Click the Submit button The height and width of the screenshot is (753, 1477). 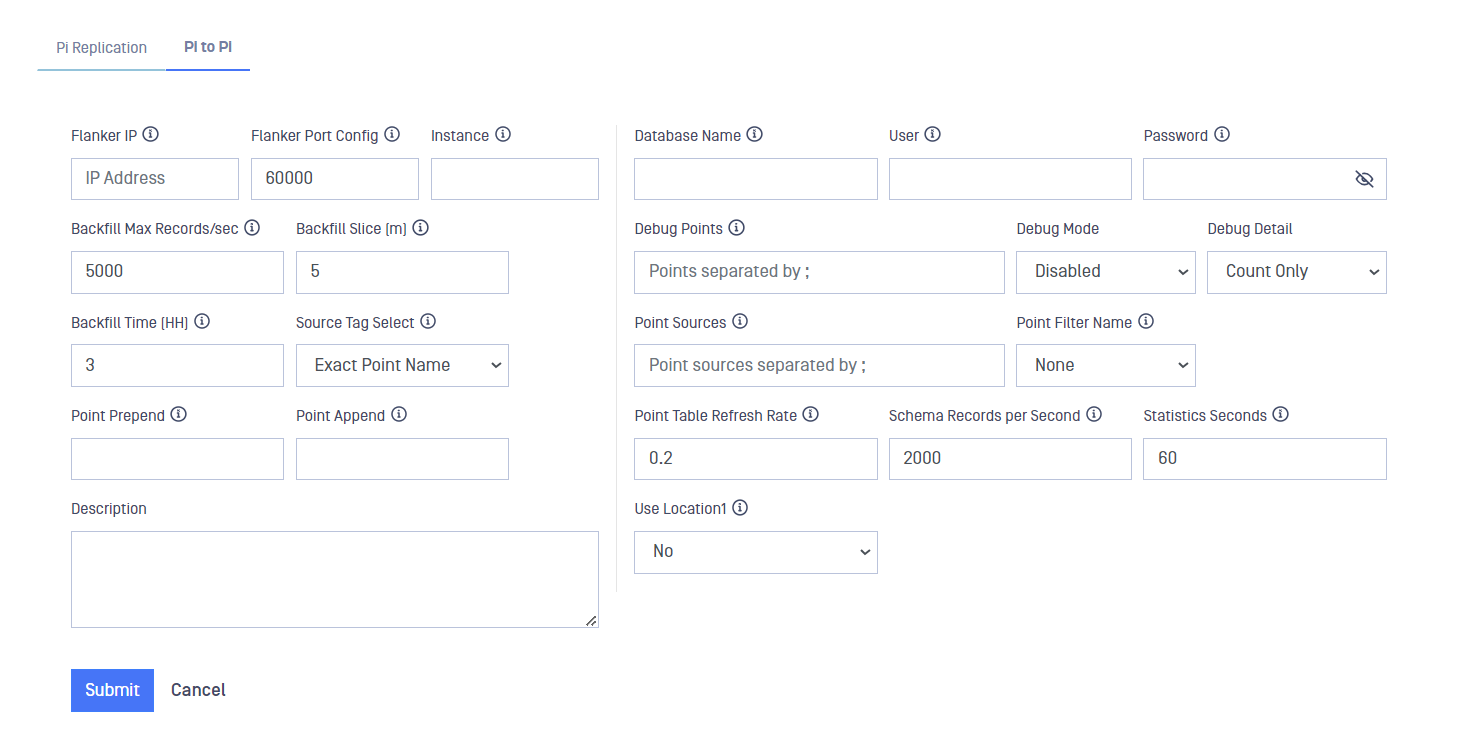112,690
